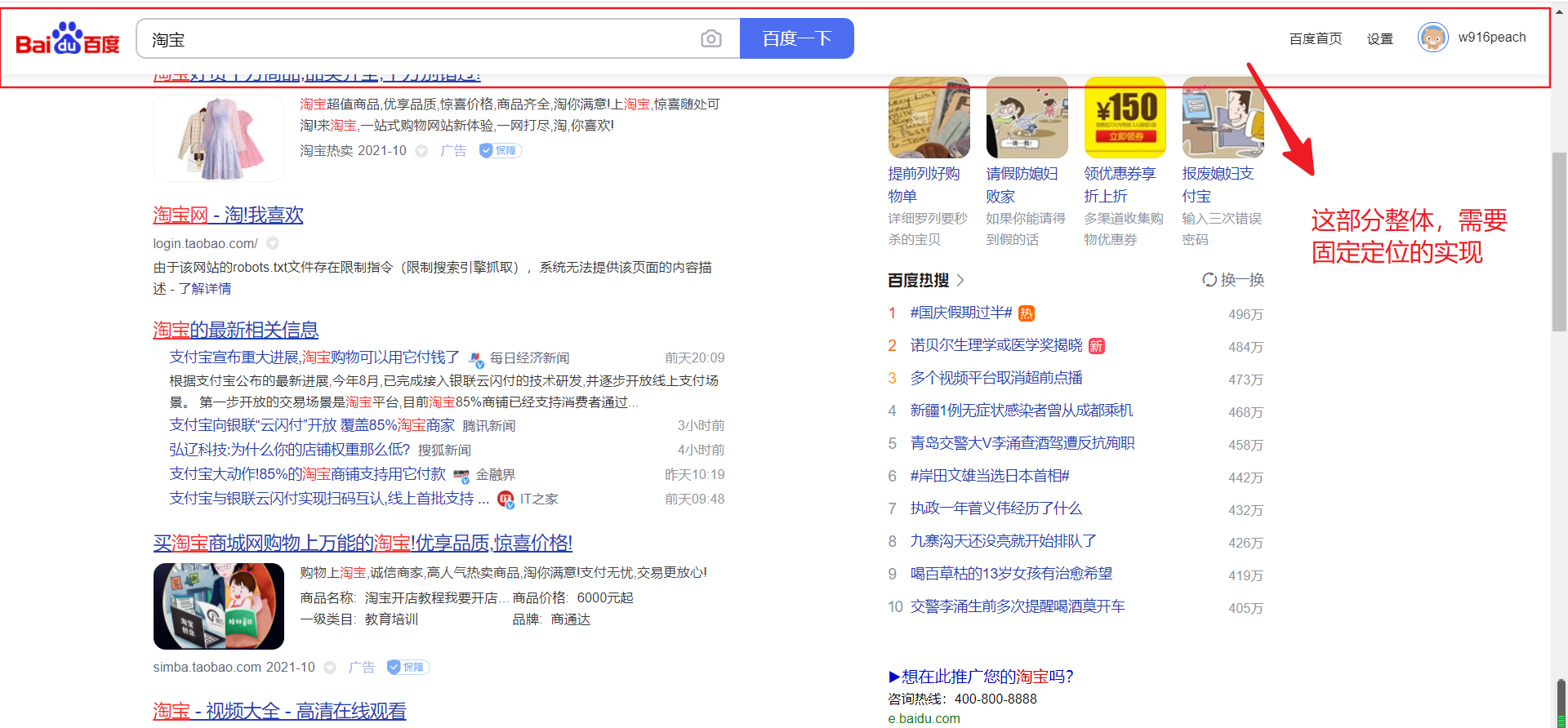Viewport: 1568px width, 728px height.
Task: Click the camera image search icon
Action: (710, 39)
